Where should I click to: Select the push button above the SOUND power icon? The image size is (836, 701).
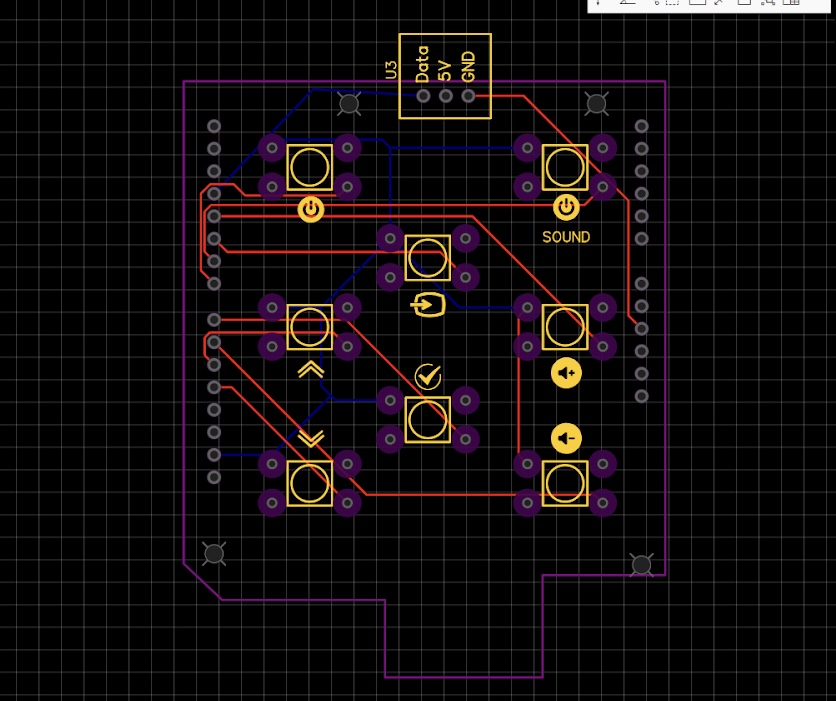(x=565, y=167)
